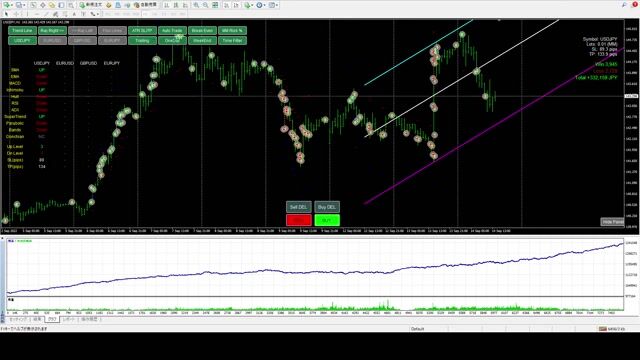The height and width of the screenshot is (360, 640).
Task: Toggle the Data Window icon
Action: pos(42,5)
